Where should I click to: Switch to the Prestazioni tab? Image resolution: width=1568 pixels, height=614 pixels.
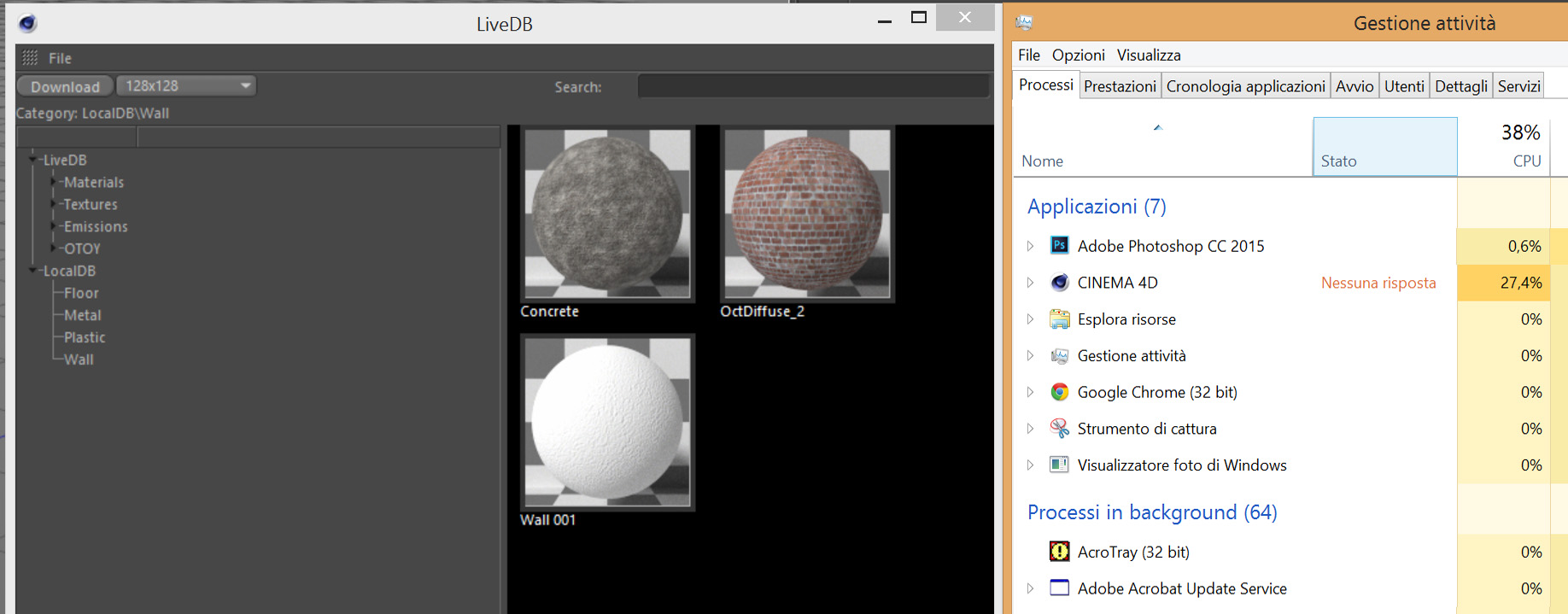pos(1120,86)
